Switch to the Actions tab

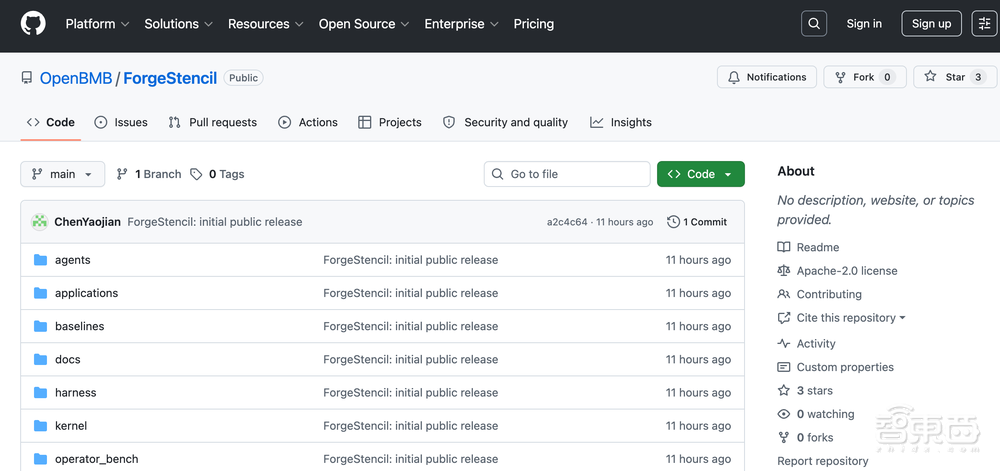pos(308,122)
